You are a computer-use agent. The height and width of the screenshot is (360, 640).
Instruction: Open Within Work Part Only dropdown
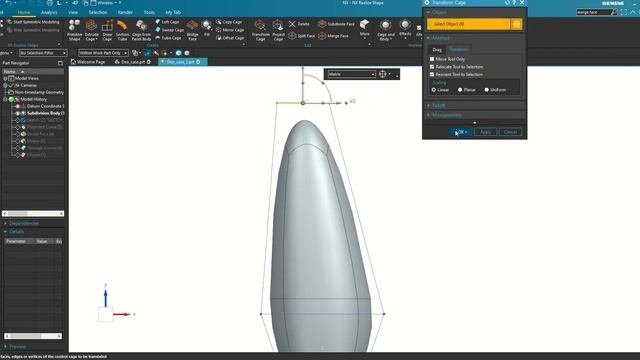(x=103, y=53)
